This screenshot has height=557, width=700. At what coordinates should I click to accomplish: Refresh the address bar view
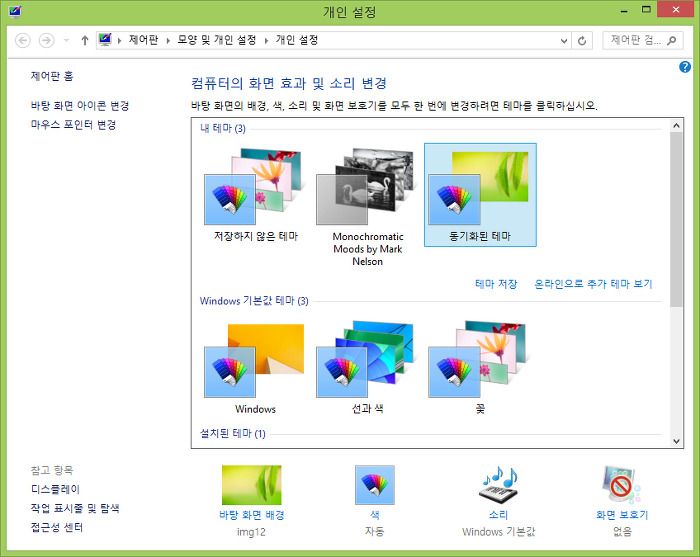(x=582, y=41)
